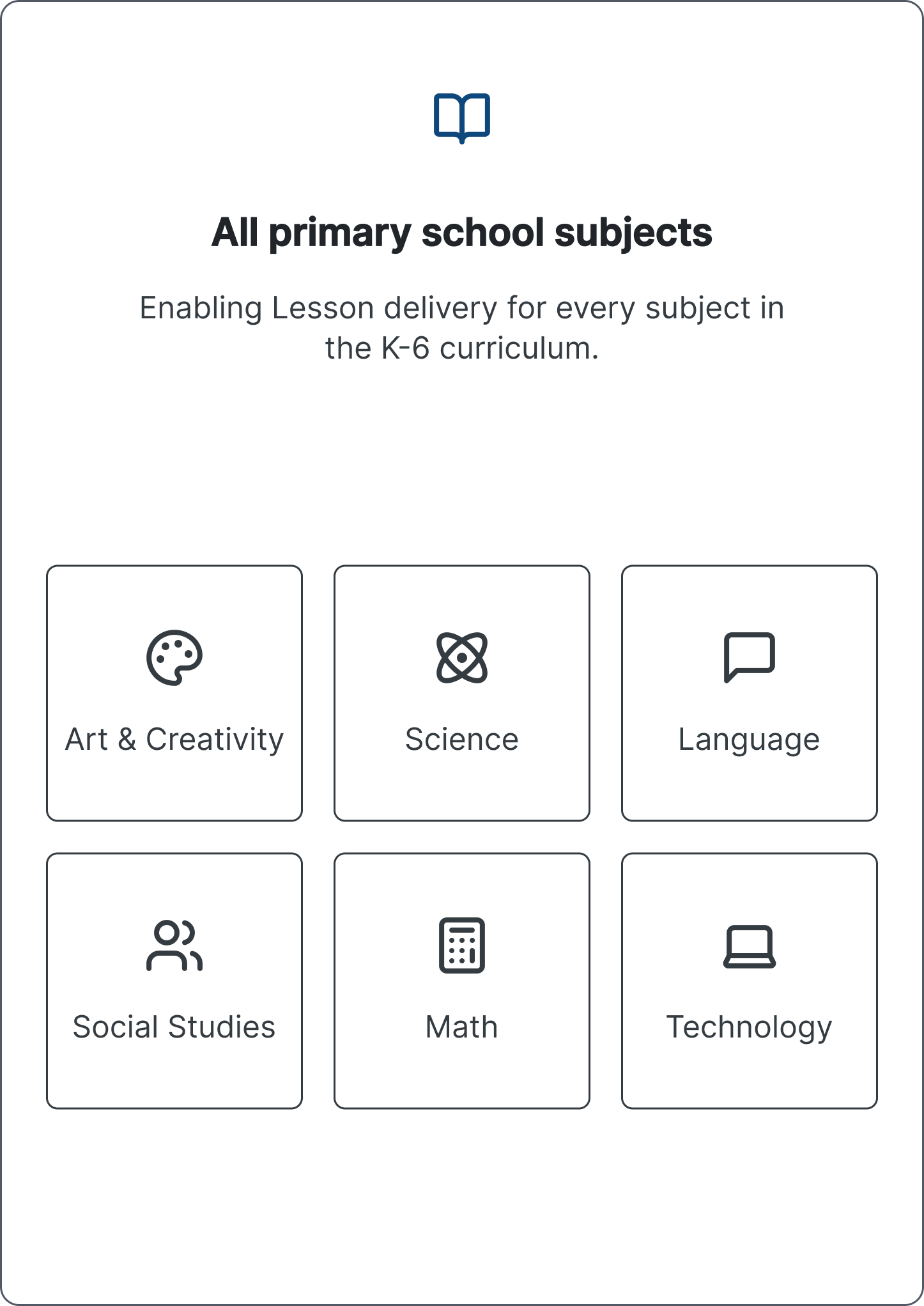Open the Social Studies card
This screenshot has width=924, height=1306.
(174, 981)
